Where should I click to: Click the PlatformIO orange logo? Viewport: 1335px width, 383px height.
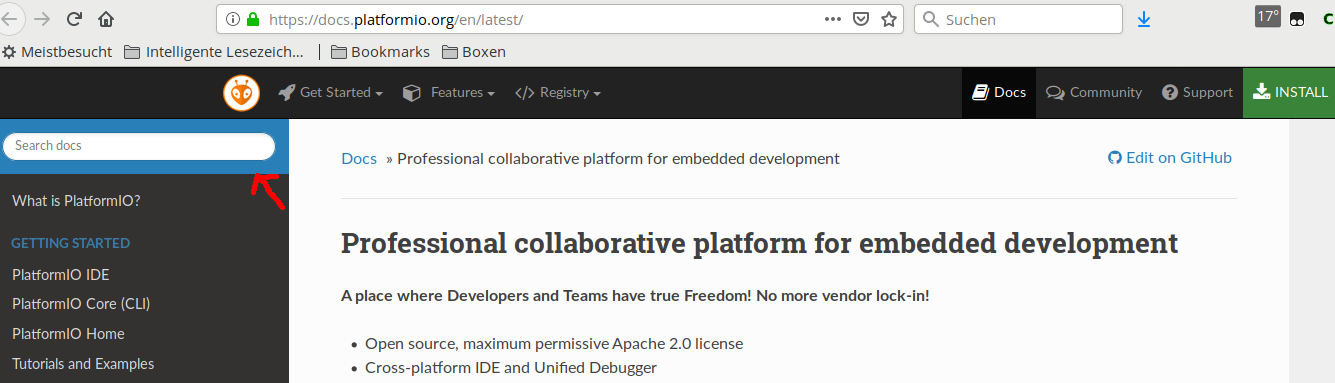[241, 93]
